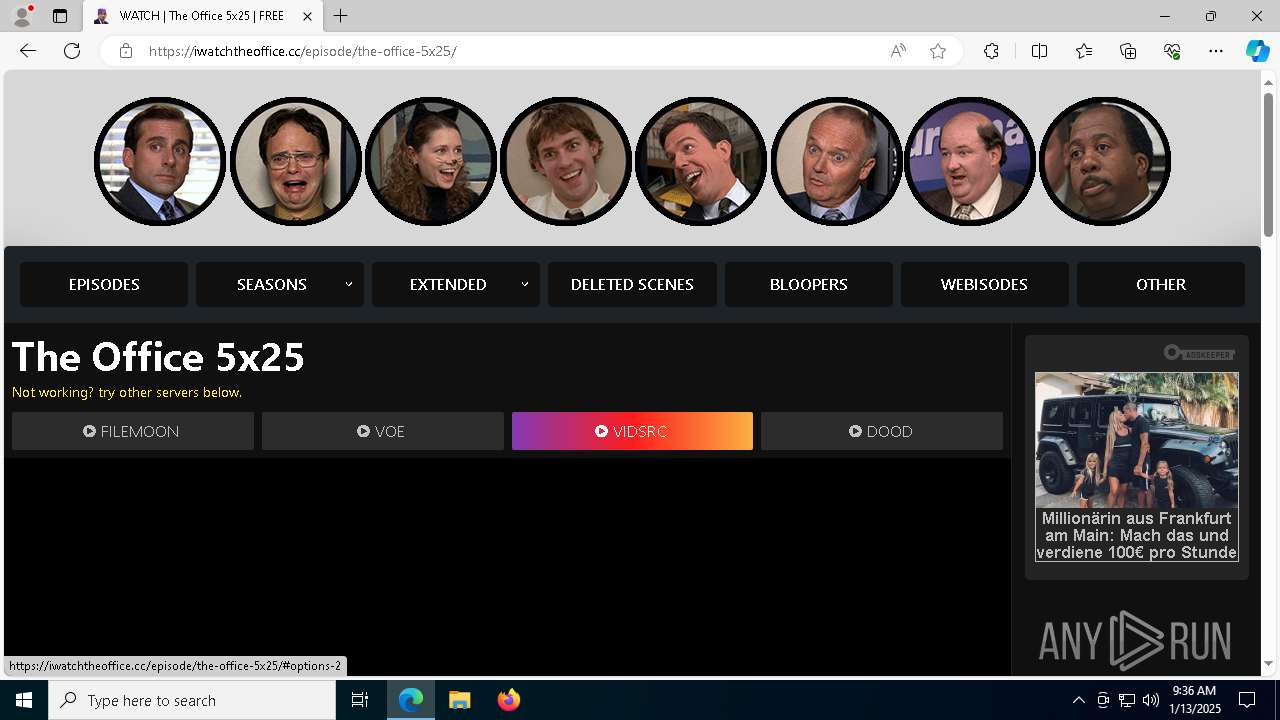Click the taskbar search box
1280x720 pixels.
point(192,700)
